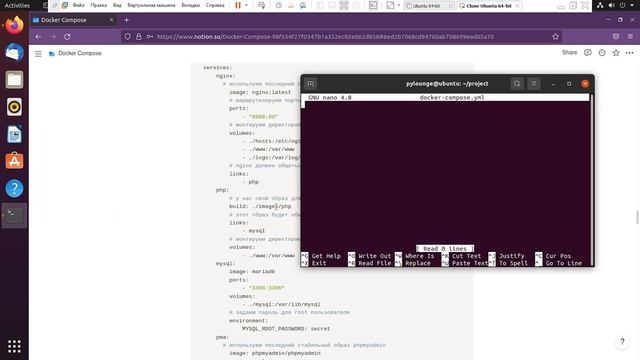Click the manage snapshots icon in VMware toolbar
This screenshot has width=640, height=360.
[303, 5]
